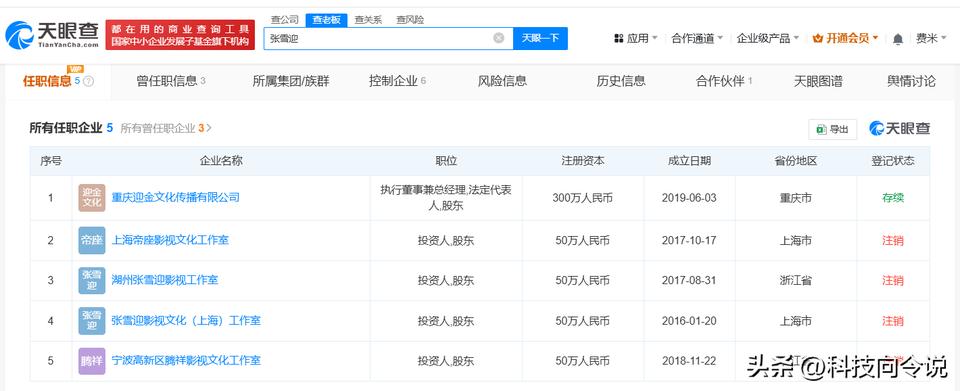Open the 风险信息 tab

click(502, 81)
